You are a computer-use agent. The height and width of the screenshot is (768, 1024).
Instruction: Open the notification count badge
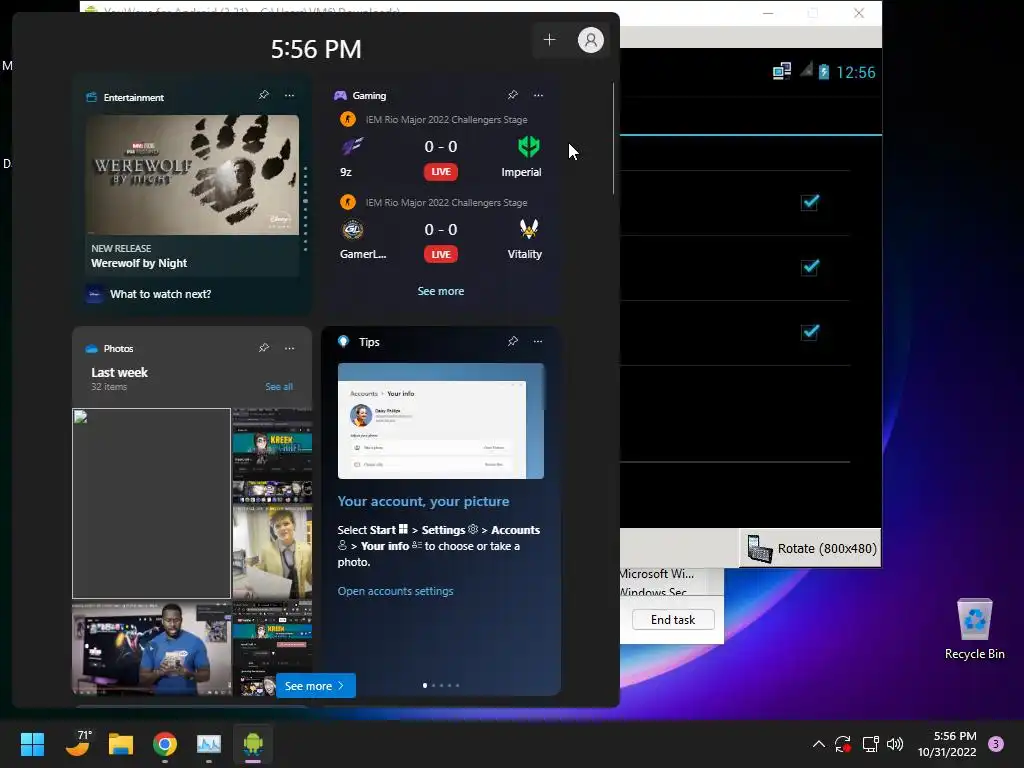(996, 744)
